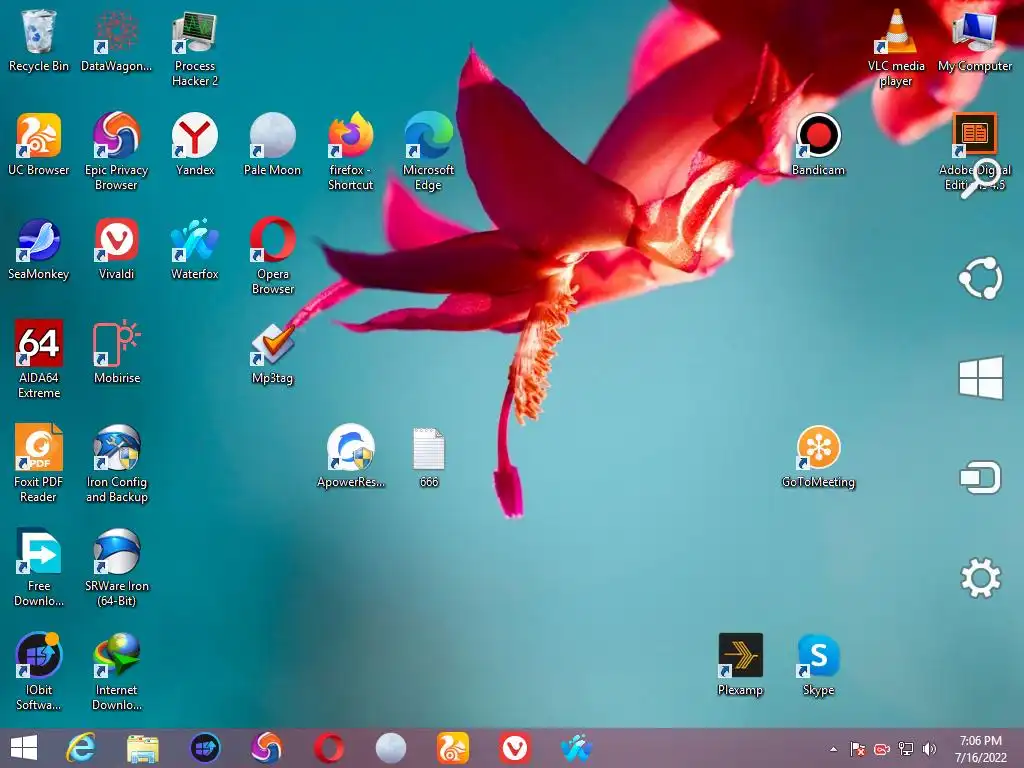The image size is (1024, 768).
Task: Launch SeaMonkey from the desktop
Action: 39,248
